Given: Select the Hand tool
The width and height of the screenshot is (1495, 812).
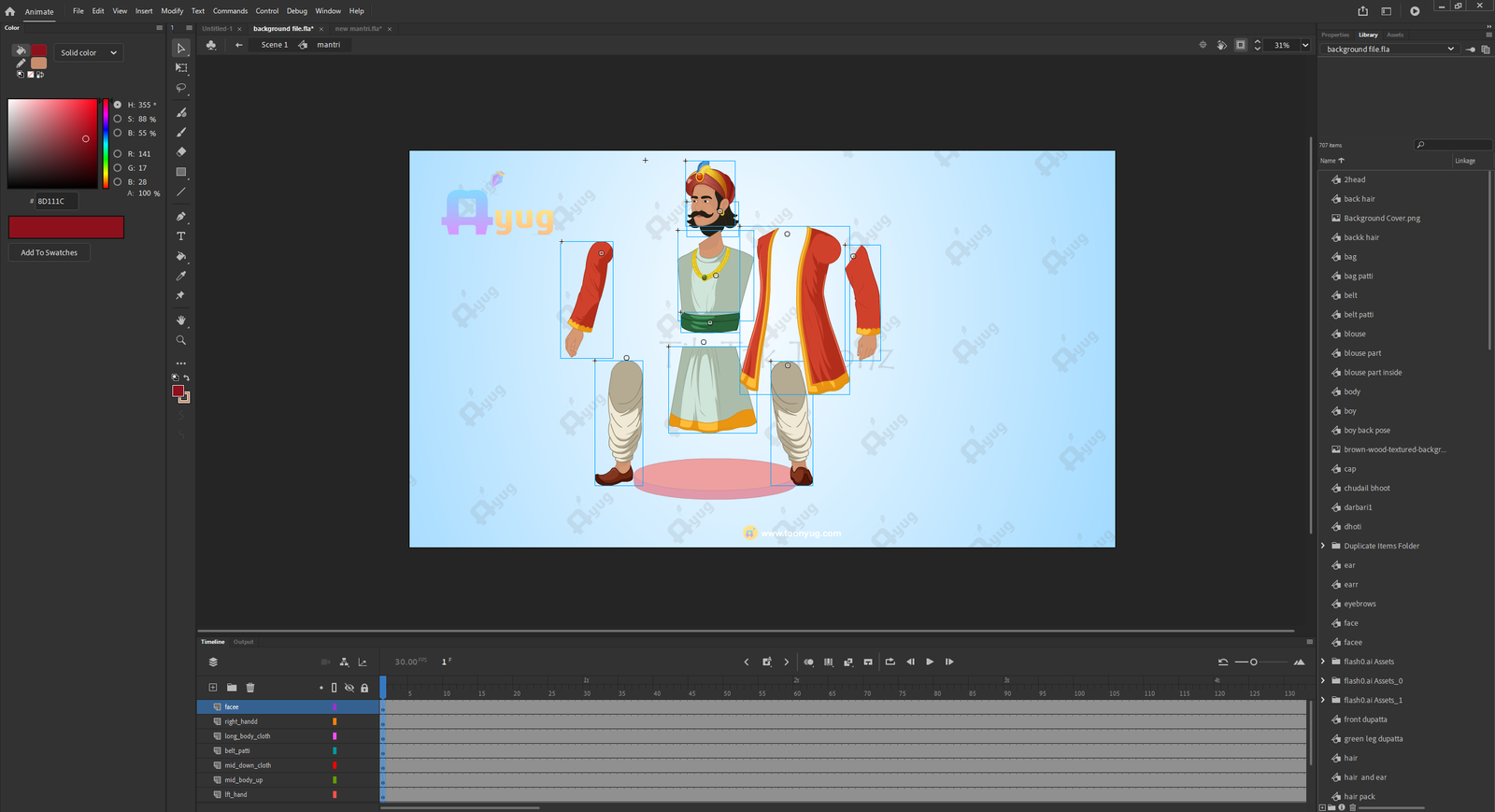Looking at the screenshot, I should [181, 321].
